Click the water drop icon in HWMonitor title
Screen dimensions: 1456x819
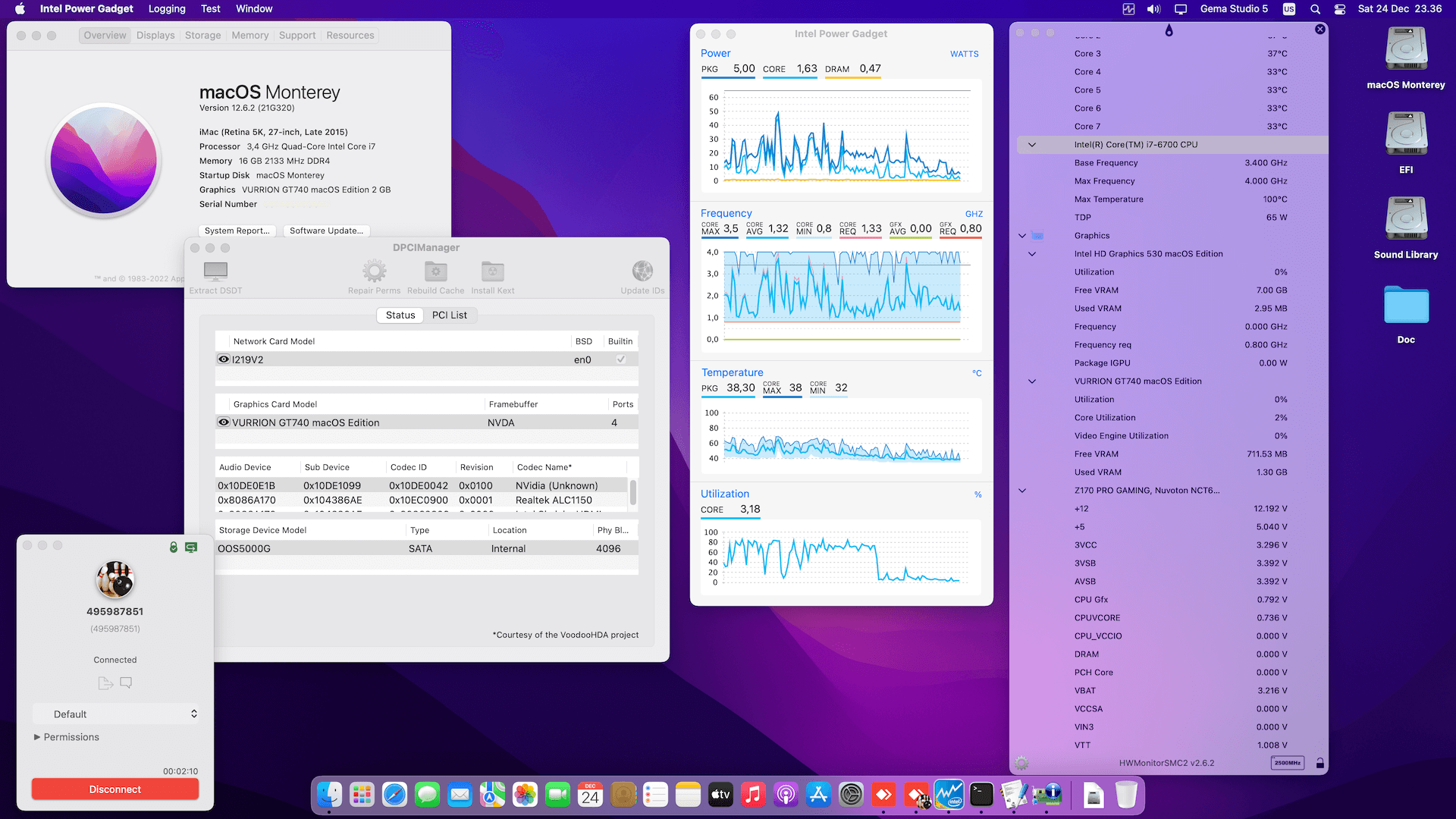point(1169,30)
